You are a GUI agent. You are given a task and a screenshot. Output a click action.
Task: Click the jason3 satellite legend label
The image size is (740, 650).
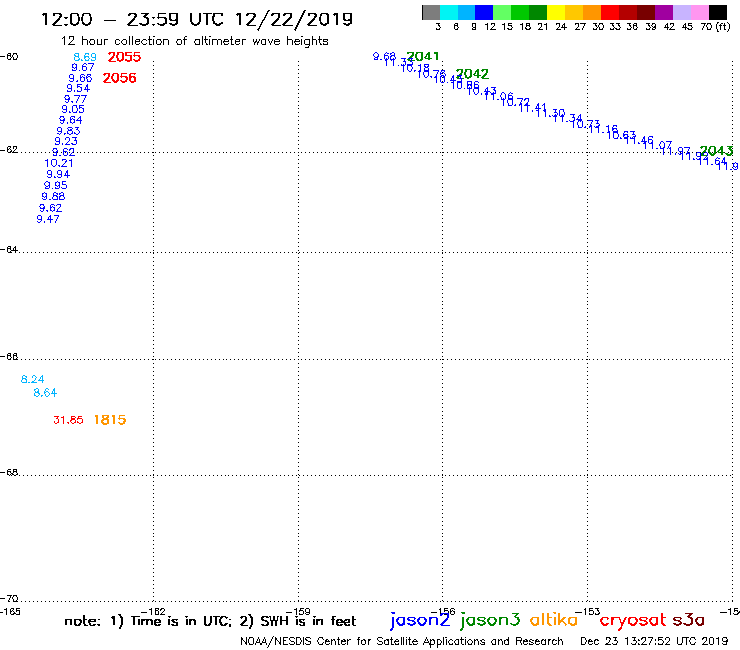(x=490, y=620)
